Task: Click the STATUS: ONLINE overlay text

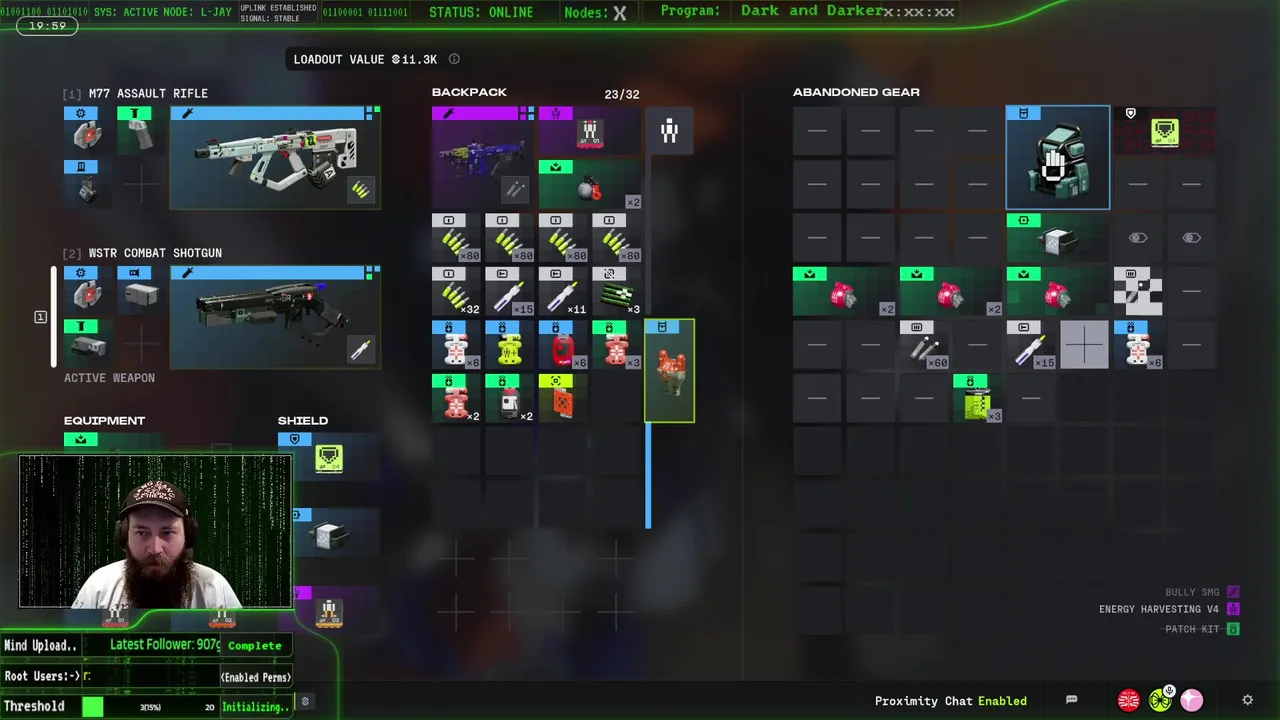Action: pos(481,12)
